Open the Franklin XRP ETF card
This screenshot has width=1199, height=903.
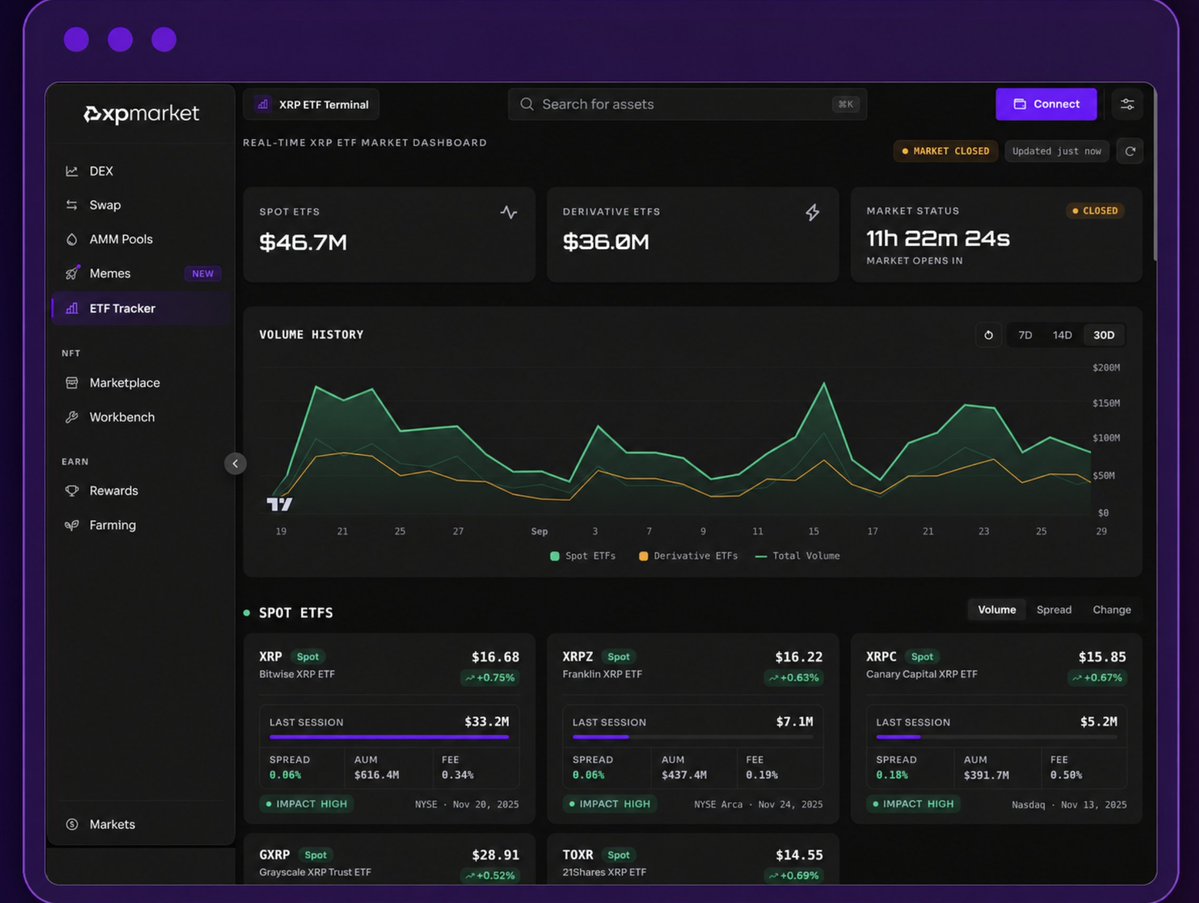coord(693,728)
